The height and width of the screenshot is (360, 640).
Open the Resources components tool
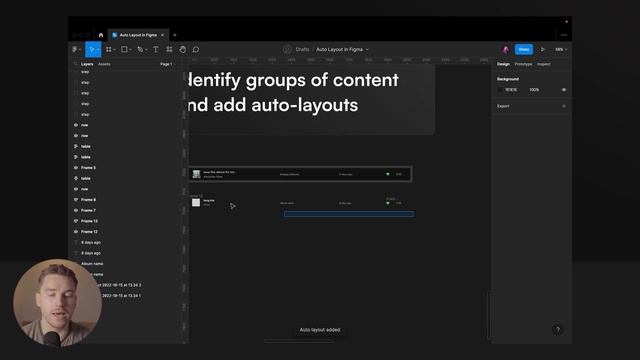coord(169,49)
